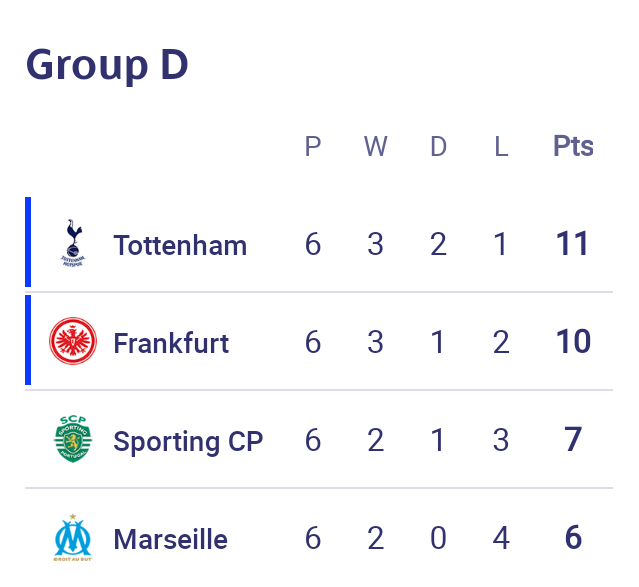The height and width of the screenshot is (587, 639).
Task: Click the Tottenham Hotspur crest icon
Action: [x=73, y=243]
